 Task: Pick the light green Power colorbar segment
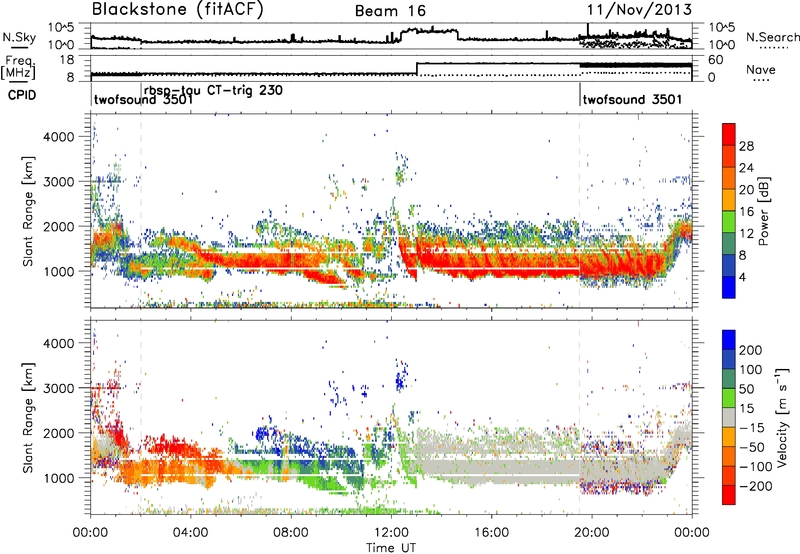(x=729, y=222)
